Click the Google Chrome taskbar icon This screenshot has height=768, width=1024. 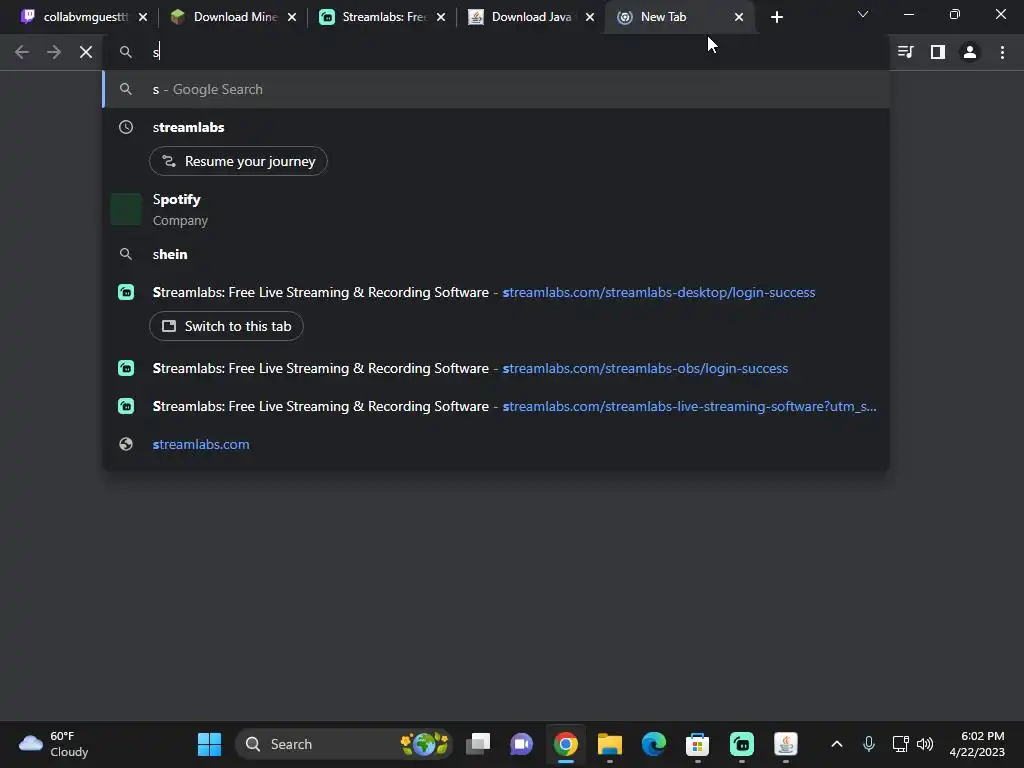(x=566, y=744)
